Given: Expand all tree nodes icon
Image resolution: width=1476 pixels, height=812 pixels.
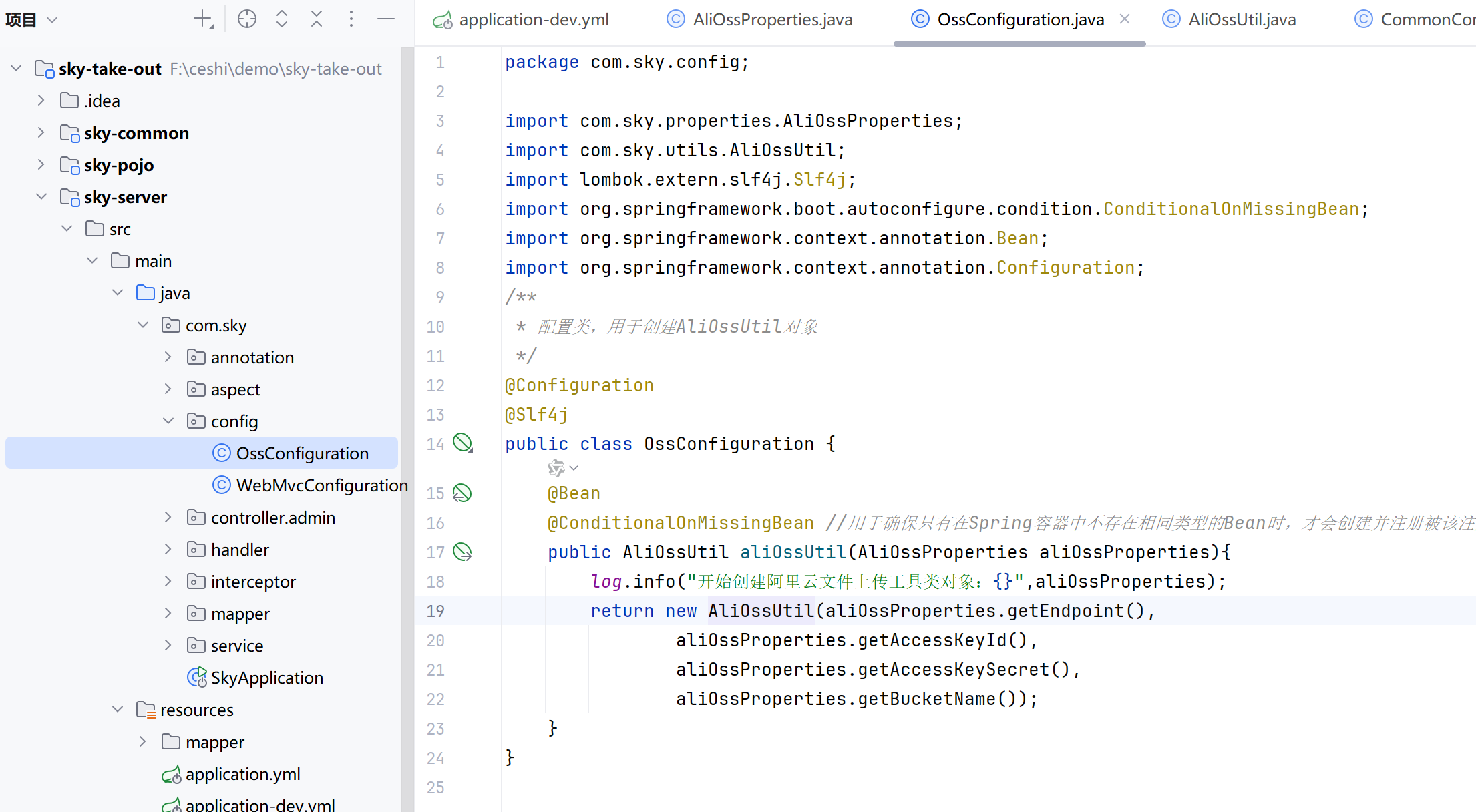Looking at the screenshot, I should [x=282, y=19].
